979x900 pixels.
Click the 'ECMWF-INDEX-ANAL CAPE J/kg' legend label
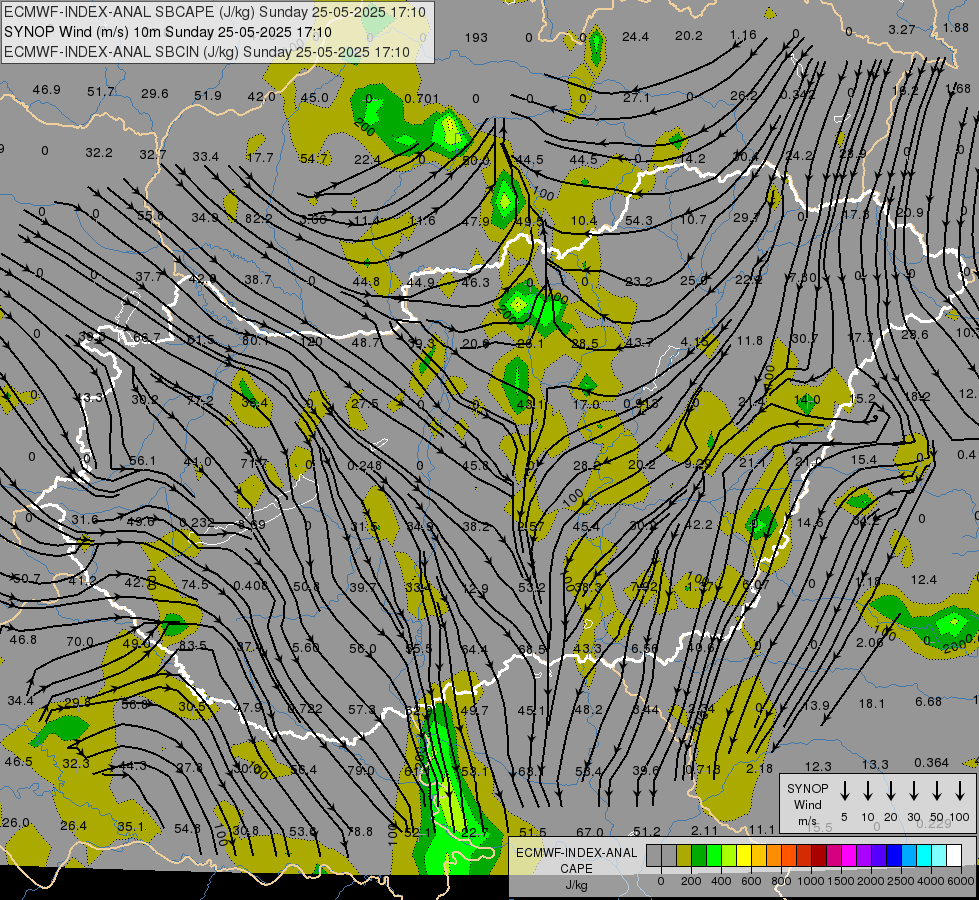pyautogui.click(x=576, y=868)
